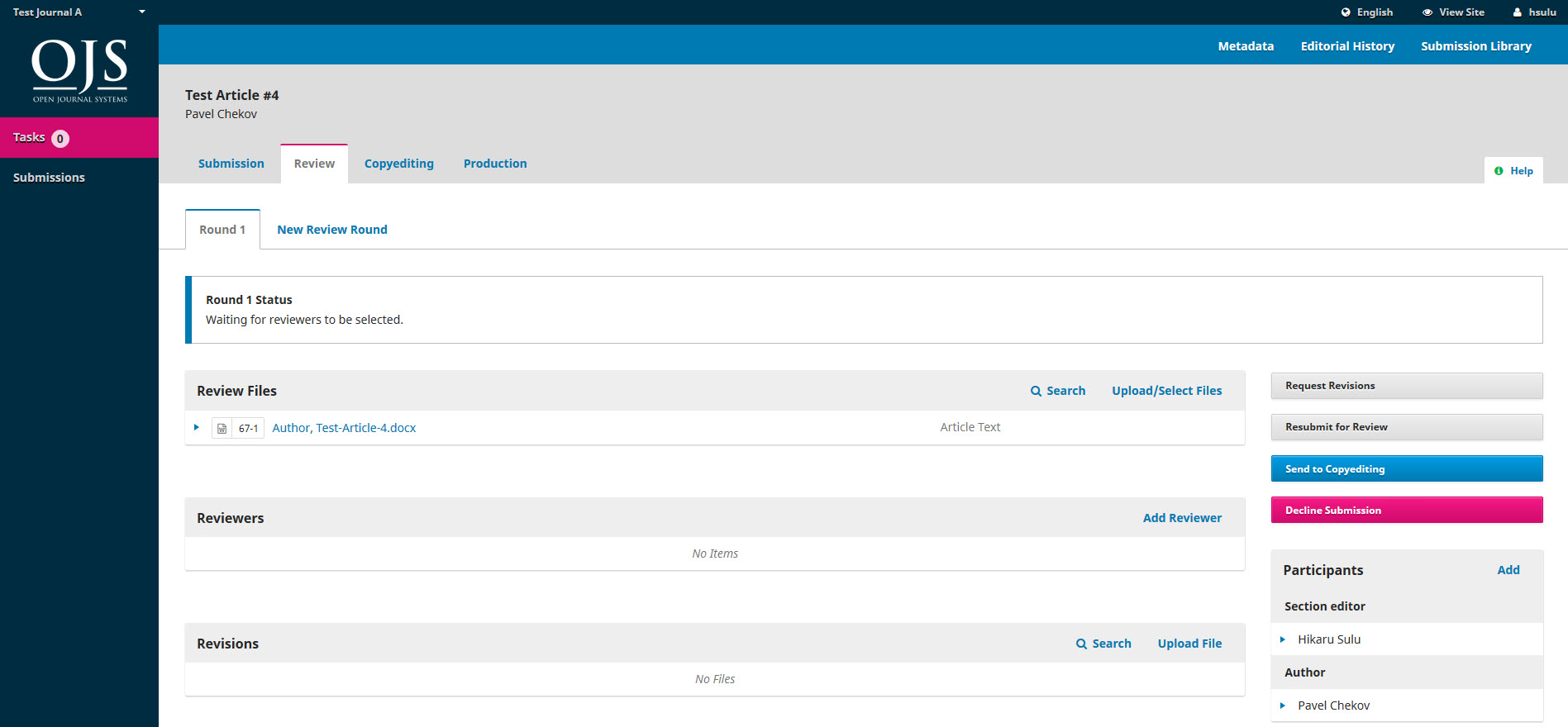Image resolution: width=1568 pixels, height=727 pixels.
Task: Click the document icon beside file 67-1
Action: pyautogui.click(x=222, y=428)
